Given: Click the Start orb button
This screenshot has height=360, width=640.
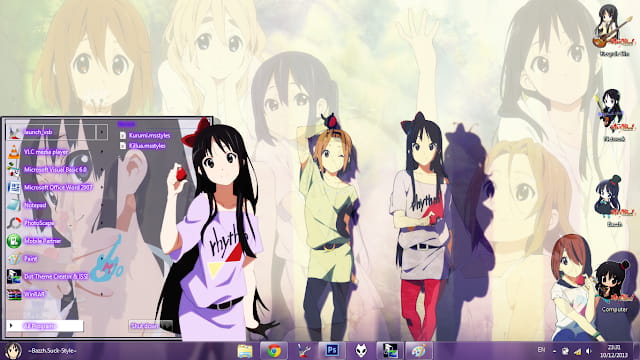Looking at the screenshot, I should (13, 351).
